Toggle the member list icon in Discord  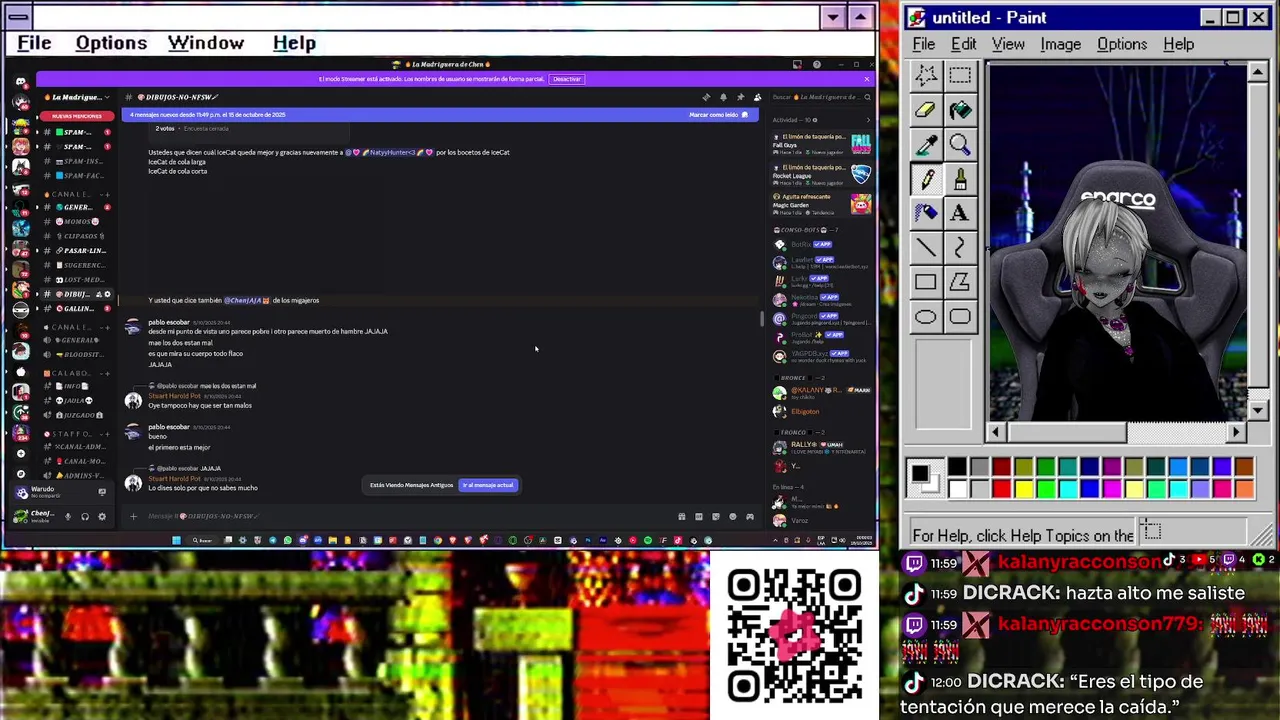click(757, 97)
